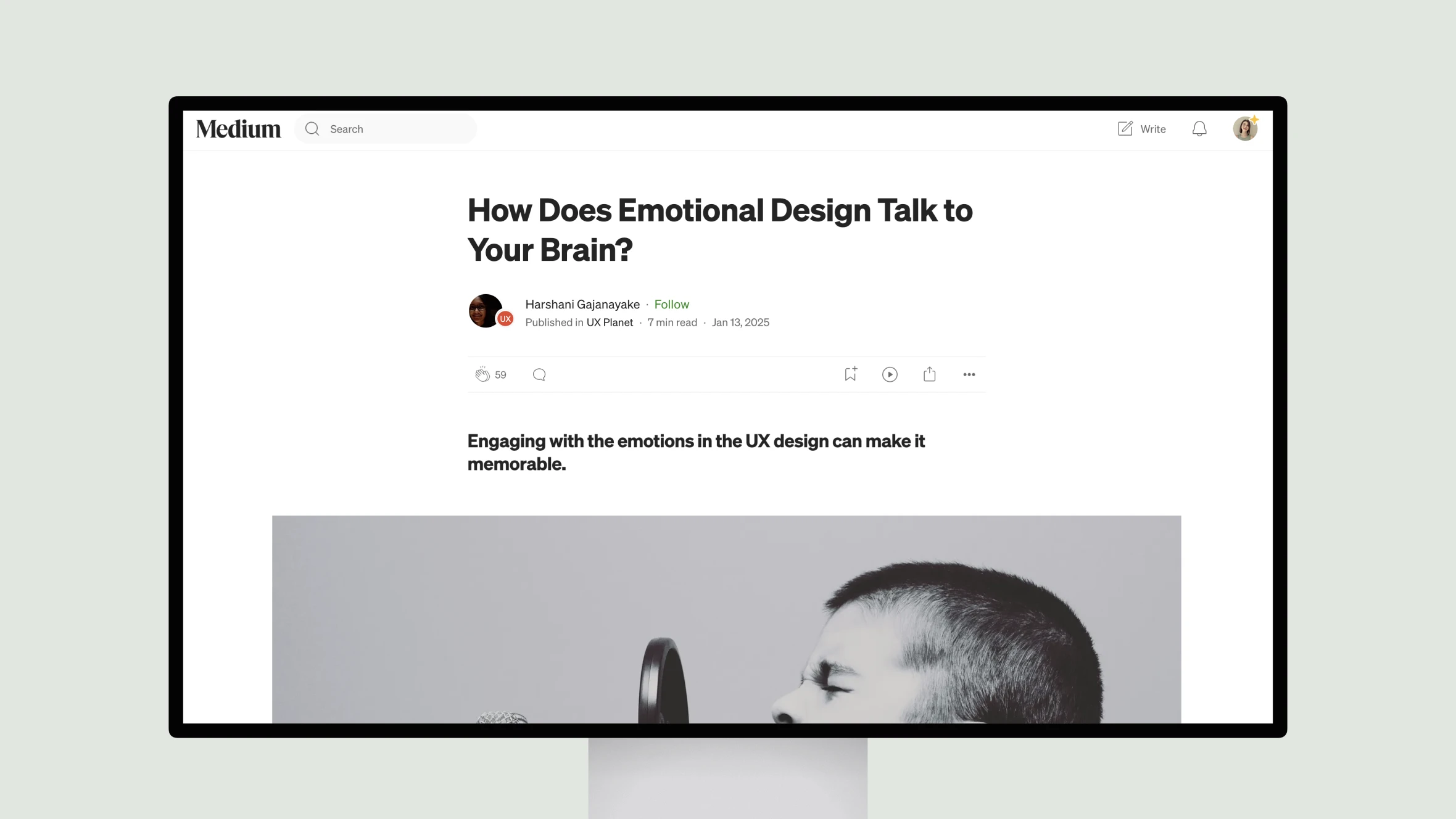Click the listen/audio play icon
Screen dimensions: 1456x819
coord(890,374)
